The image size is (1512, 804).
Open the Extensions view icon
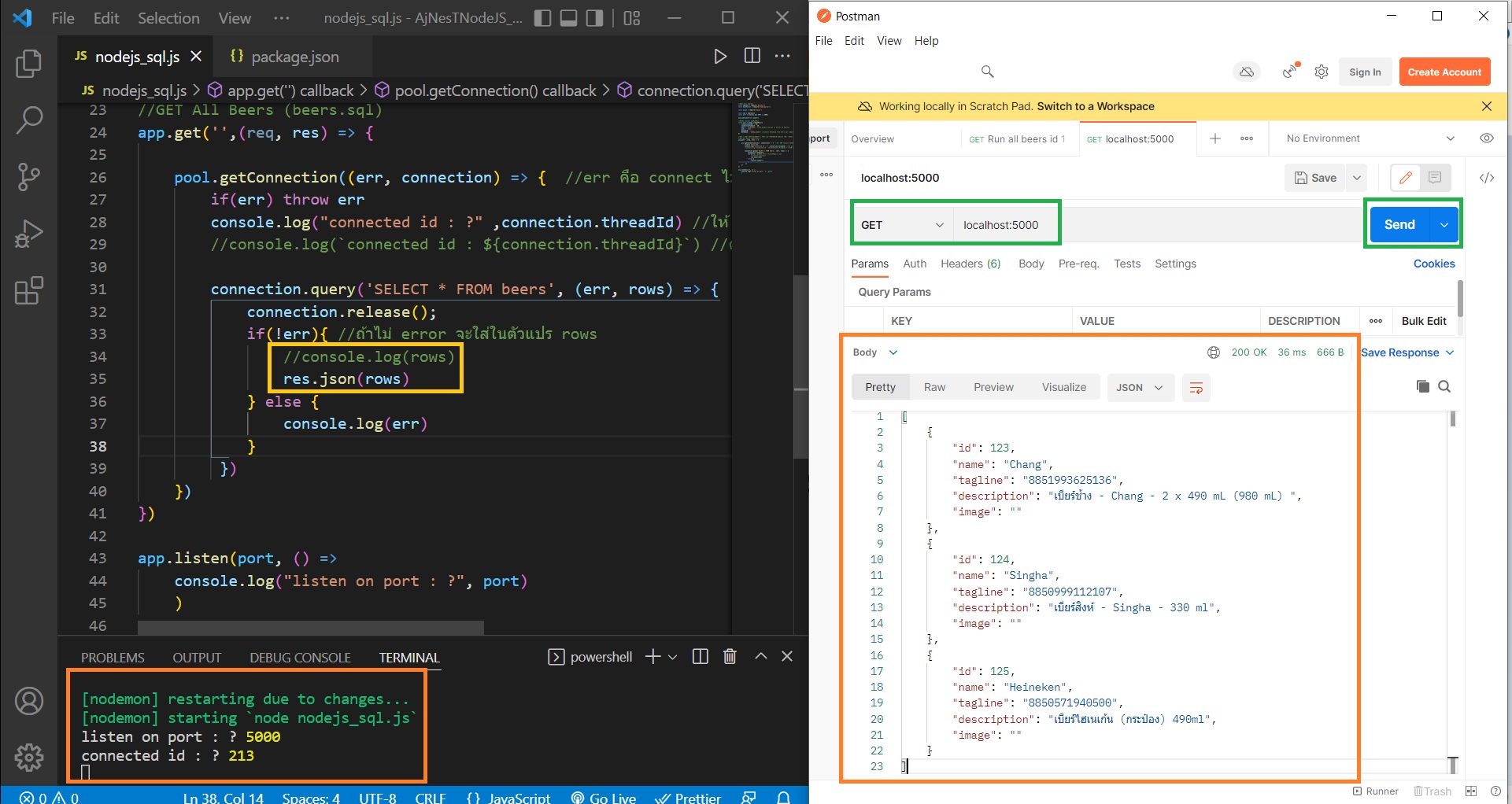click(x=29, y=291)
